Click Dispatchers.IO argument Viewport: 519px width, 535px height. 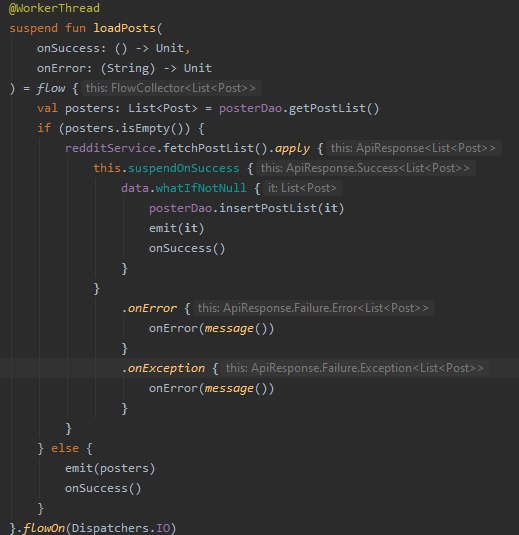(x=121, y=528)
